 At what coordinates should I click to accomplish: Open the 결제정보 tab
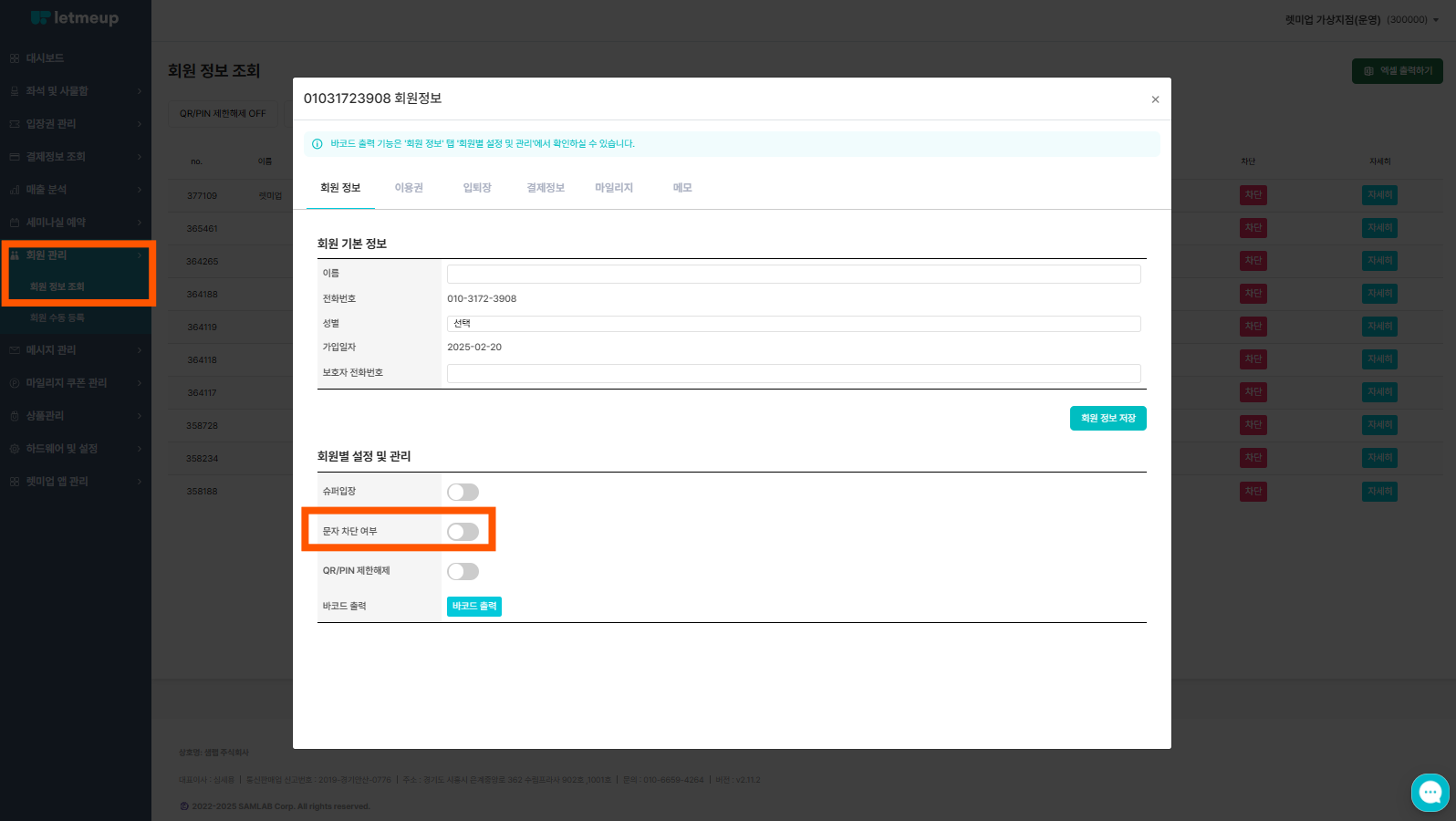(x=546, y=188)
